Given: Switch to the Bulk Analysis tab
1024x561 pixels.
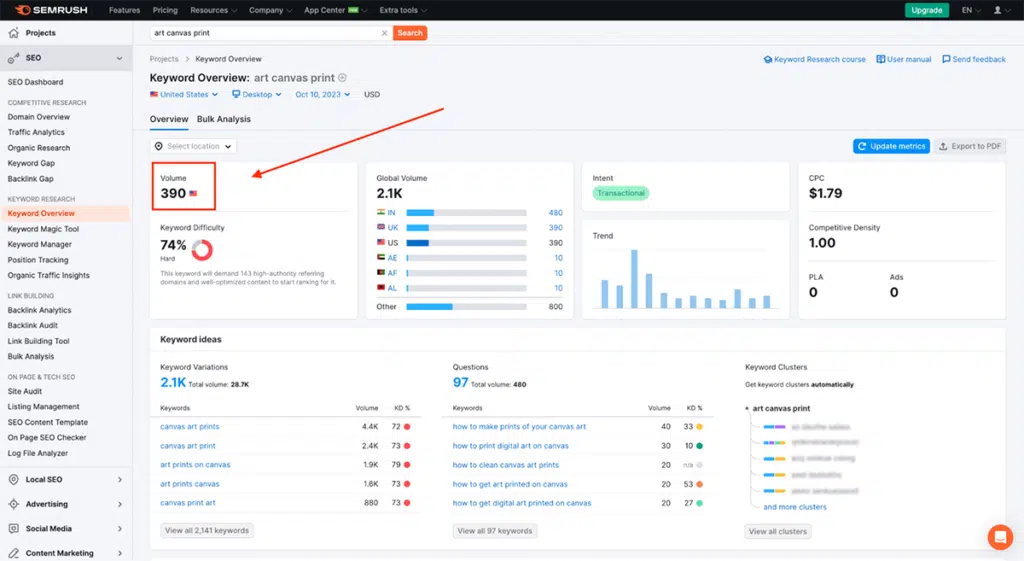Looking at the screenshot, I should 224,119.
